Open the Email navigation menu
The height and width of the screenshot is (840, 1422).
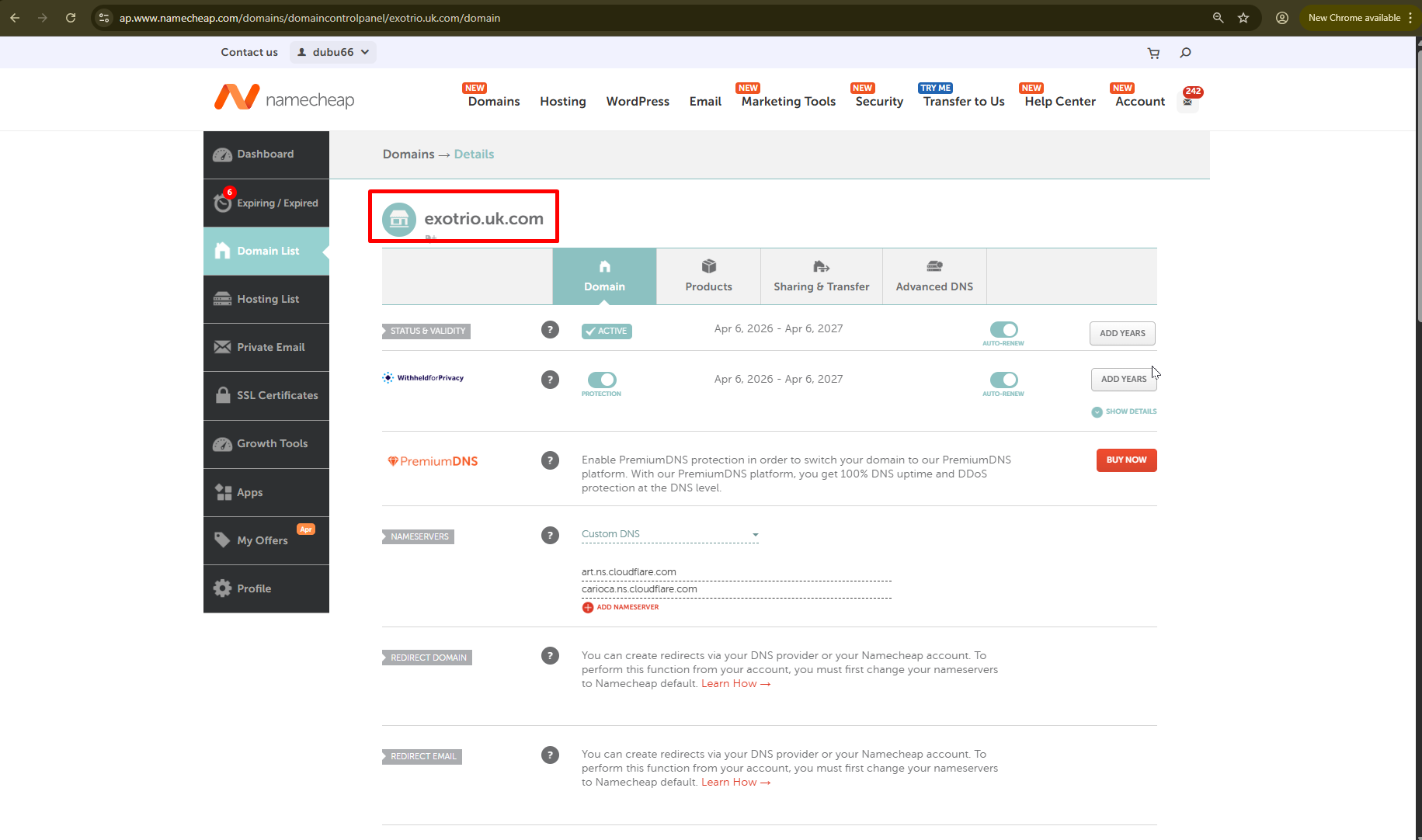(705, 102)
